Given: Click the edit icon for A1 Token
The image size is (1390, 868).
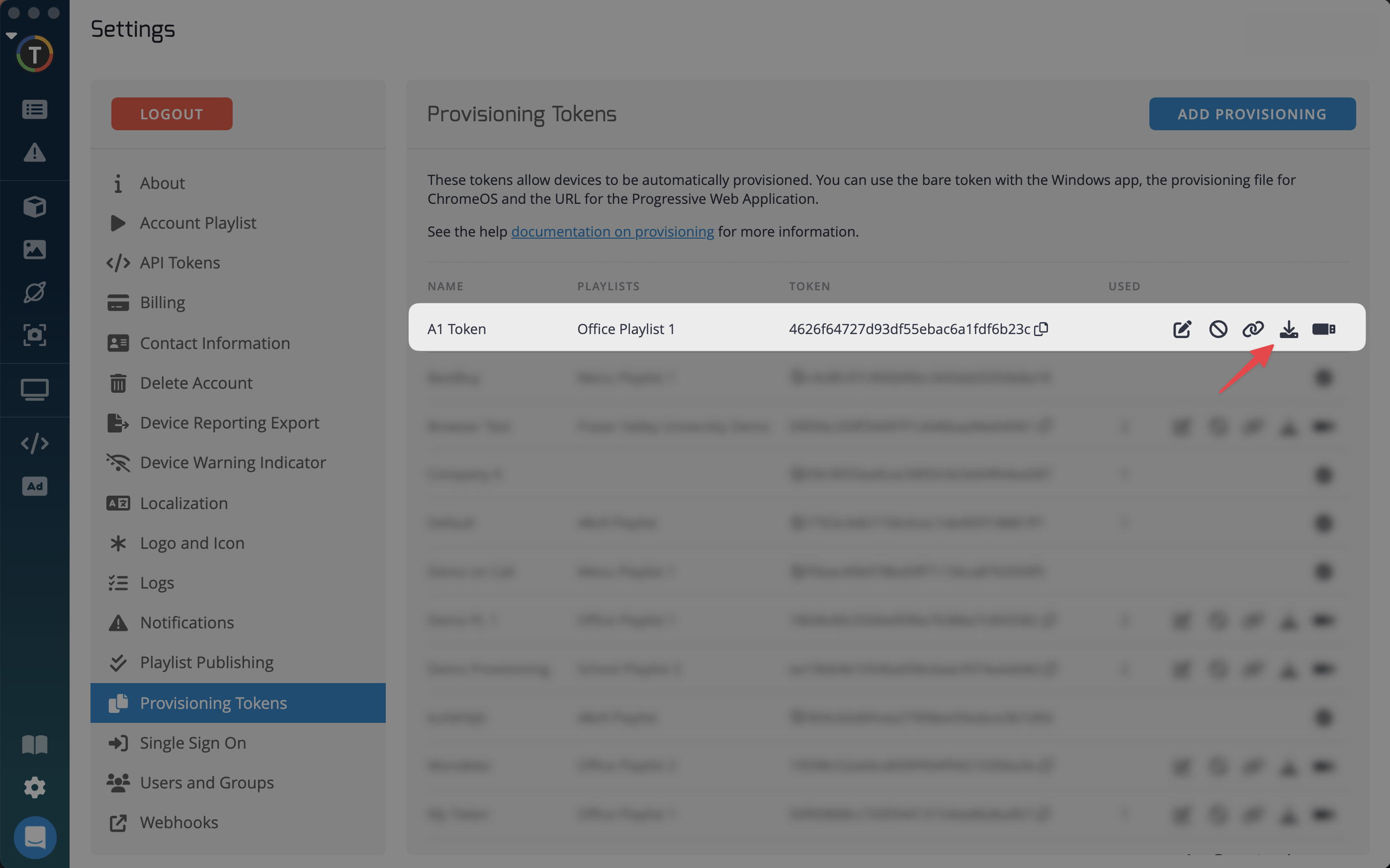Looking at the screenshot, I should click(x=1182, y=329).
